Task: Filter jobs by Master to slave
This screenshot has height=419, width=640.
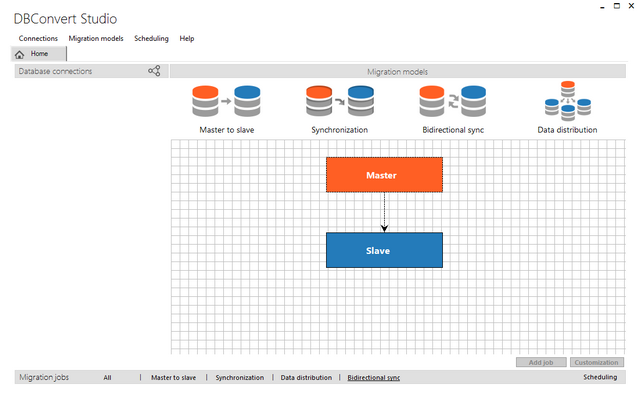Action: coord(174,378)
